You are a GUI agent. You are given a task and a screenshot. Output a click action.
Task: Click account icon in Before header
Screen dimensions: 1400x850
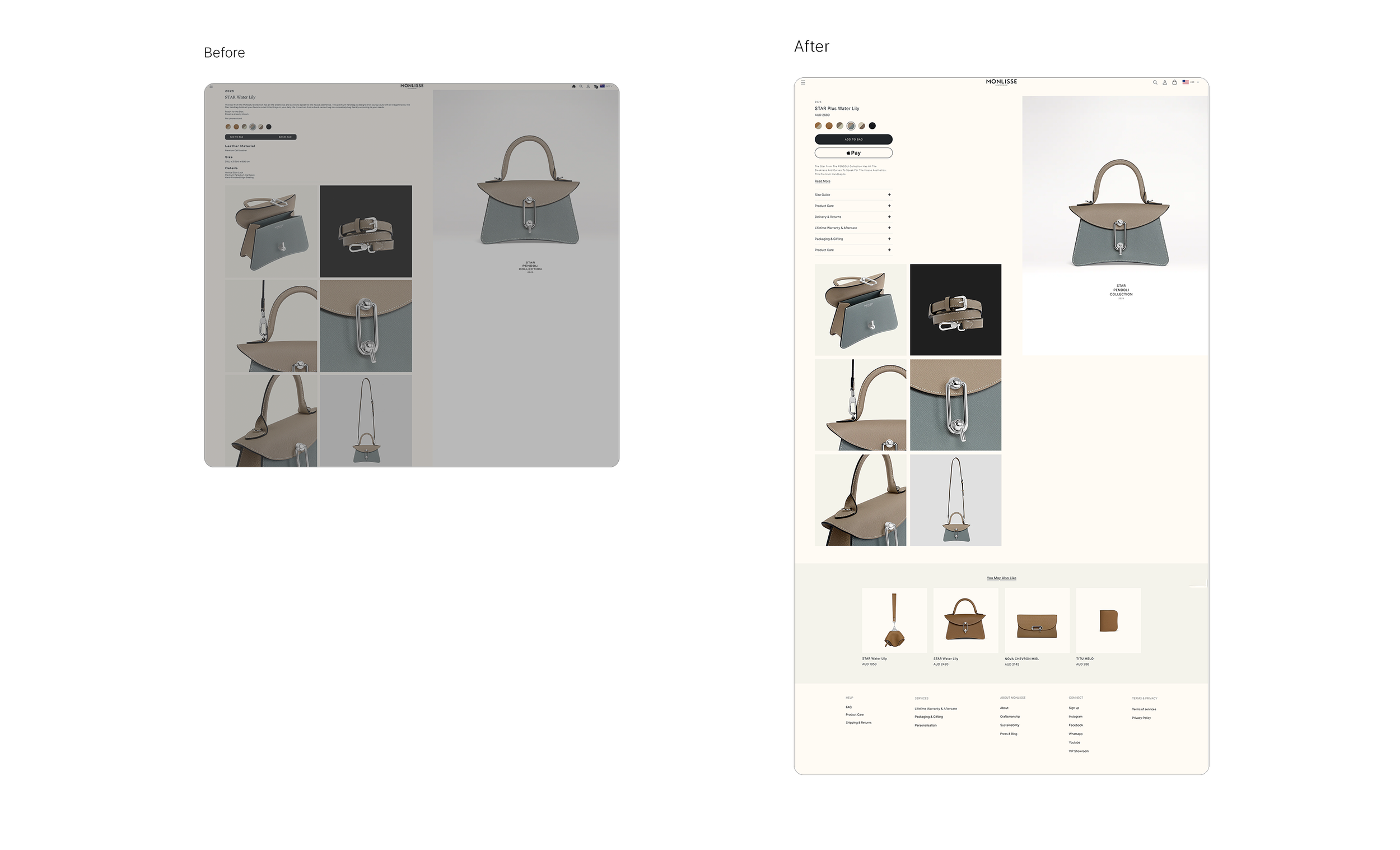[588, 86]
